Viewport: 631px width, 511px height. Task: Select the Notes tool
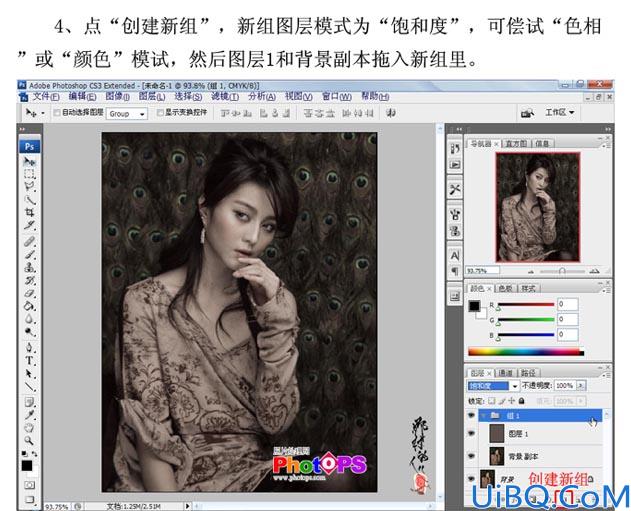click(x=29, y=402)
